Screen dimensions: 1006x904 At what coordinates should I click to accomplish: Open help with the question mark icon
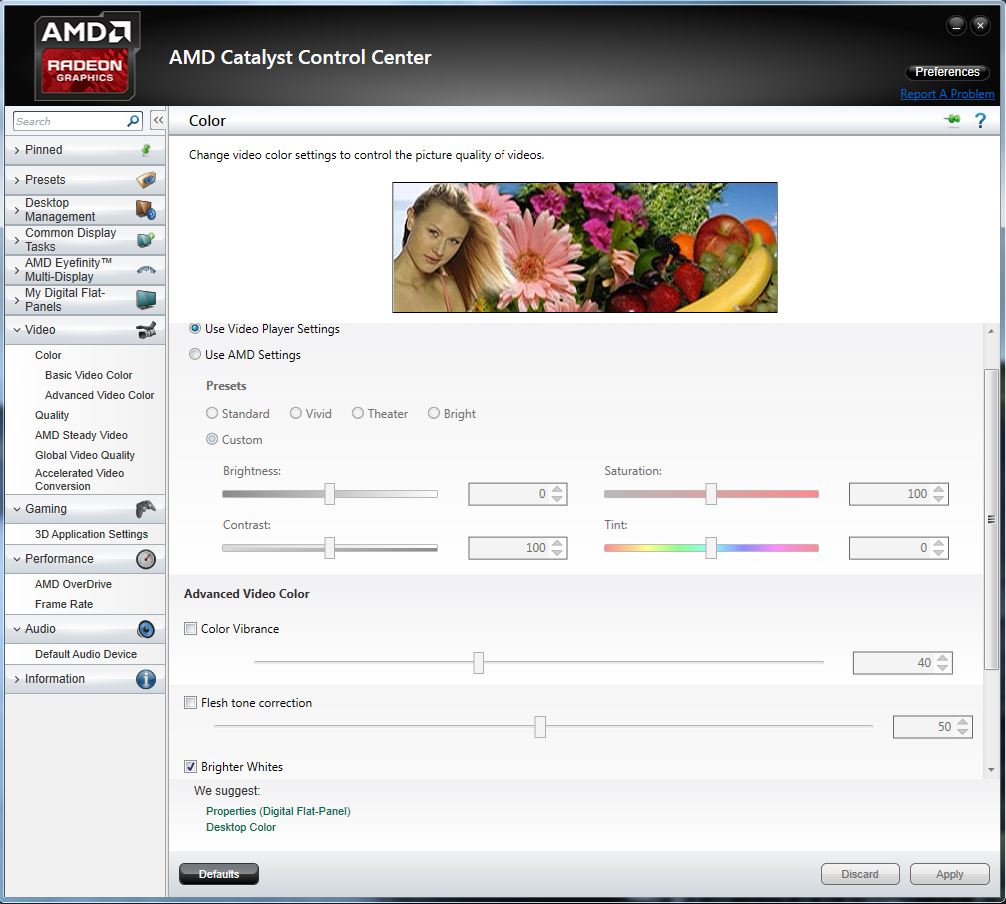[980, 121]
